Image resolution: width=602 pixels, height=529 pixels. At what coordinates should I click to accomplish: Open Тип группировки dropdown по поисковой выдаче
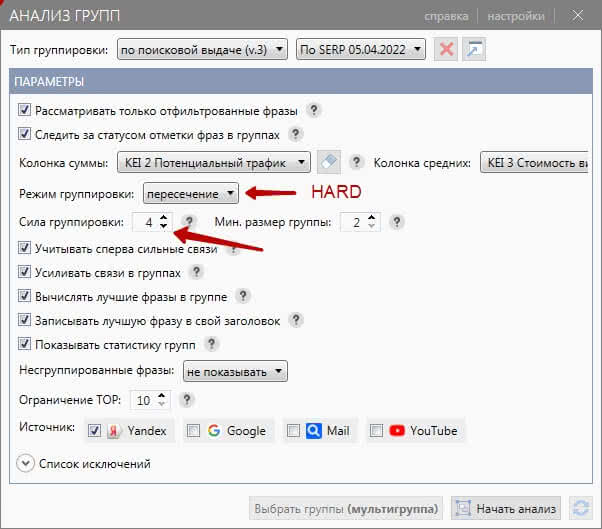202,49
